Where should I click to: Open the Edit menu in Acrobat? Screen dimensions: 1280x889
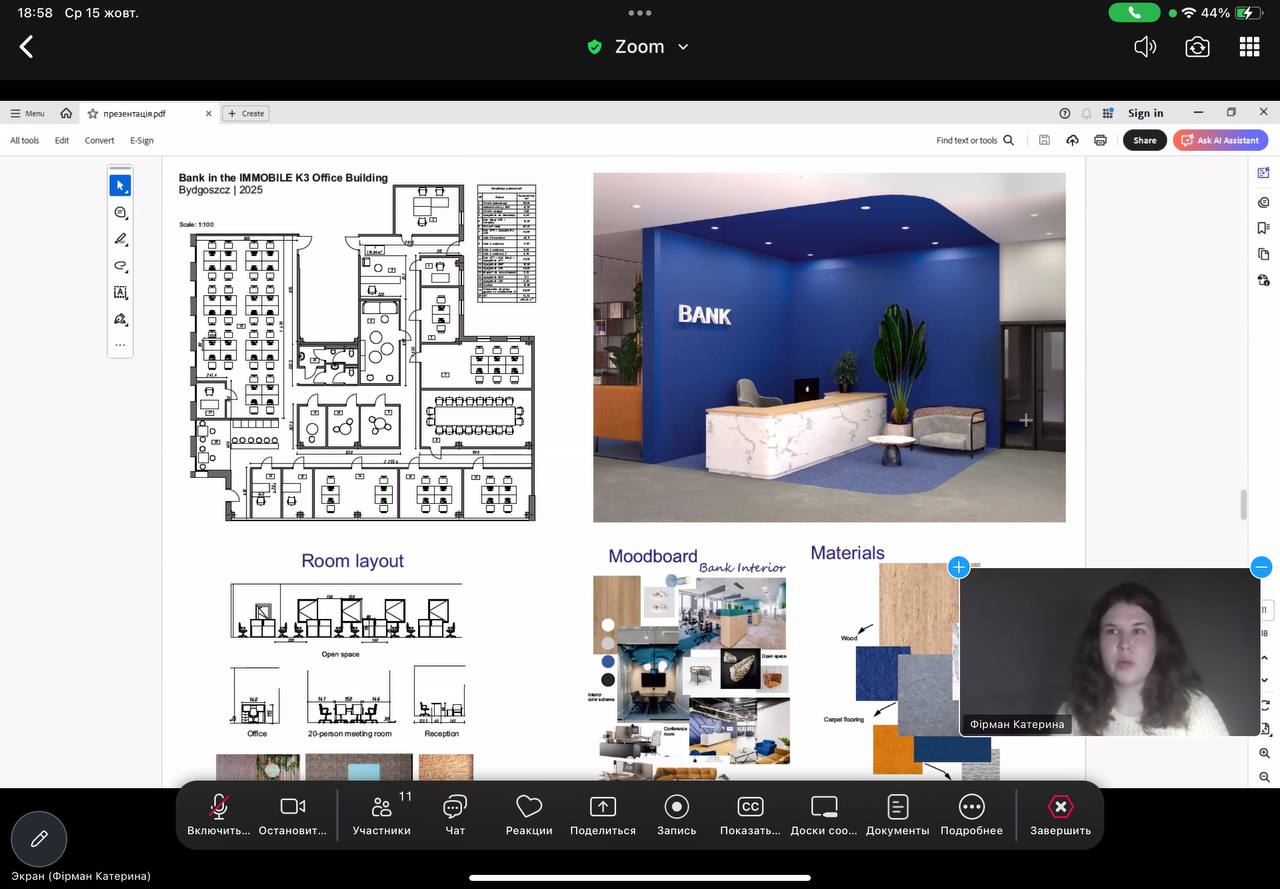pyautogui.click(x=62, y=141)
